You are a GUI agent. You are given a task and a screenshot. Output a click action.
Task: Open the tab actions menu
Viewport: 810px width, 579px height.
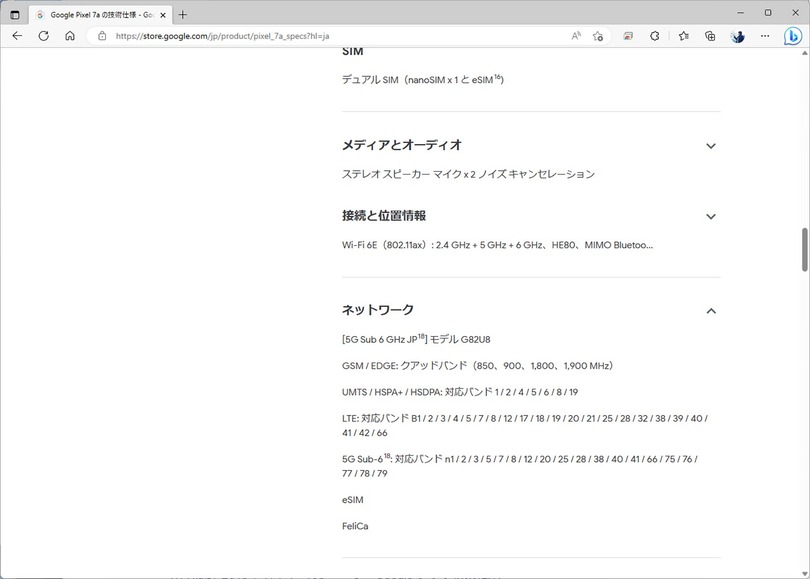[x=15, y=15]
